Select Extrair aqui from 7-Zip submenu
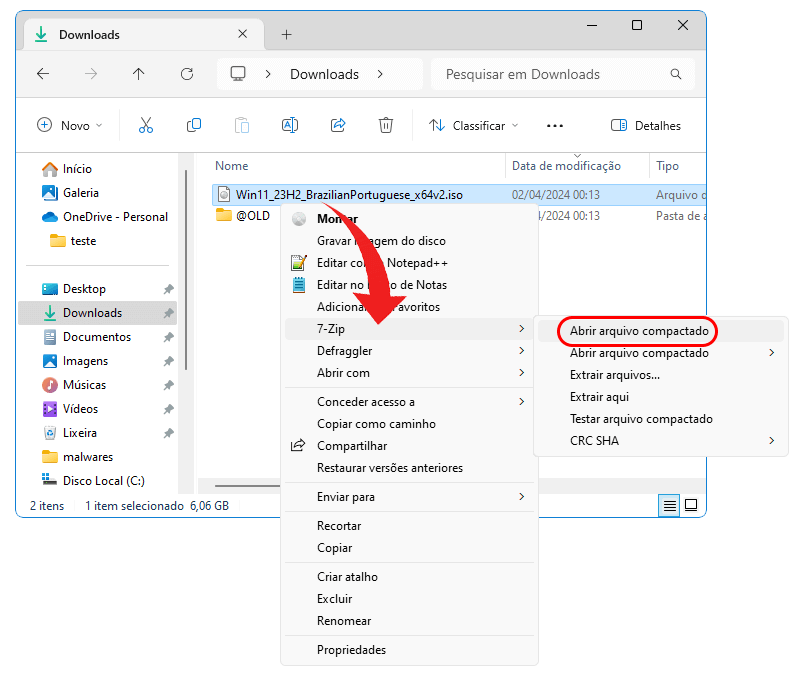 (x=599, y=397)
